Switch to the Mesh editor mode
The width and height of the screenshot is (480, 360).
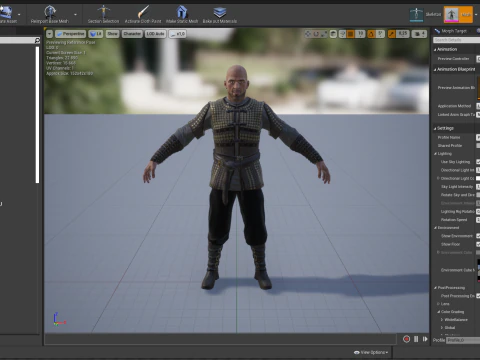[458, 14]
